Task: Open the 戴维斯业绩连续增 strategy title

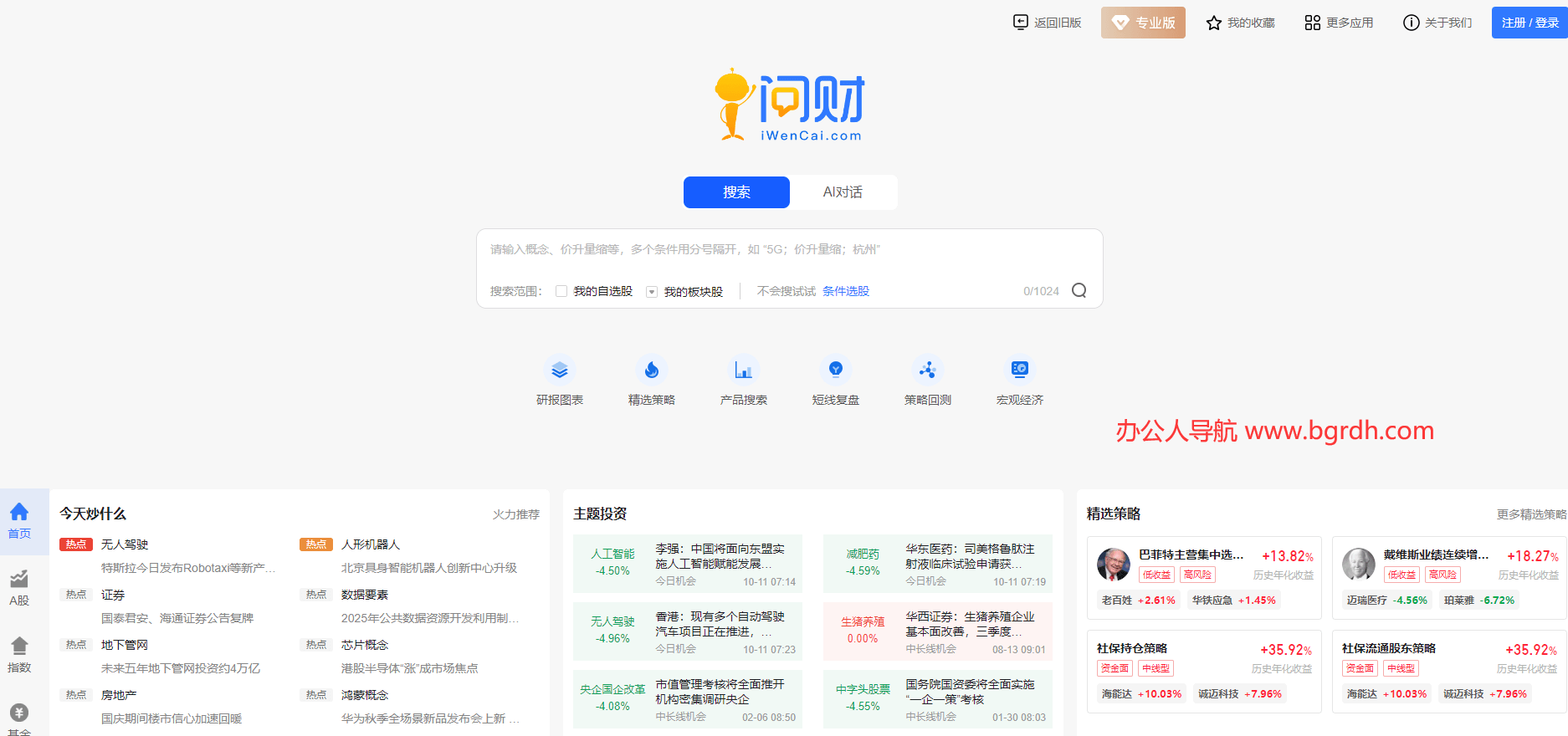Action: coord(1437,555)
